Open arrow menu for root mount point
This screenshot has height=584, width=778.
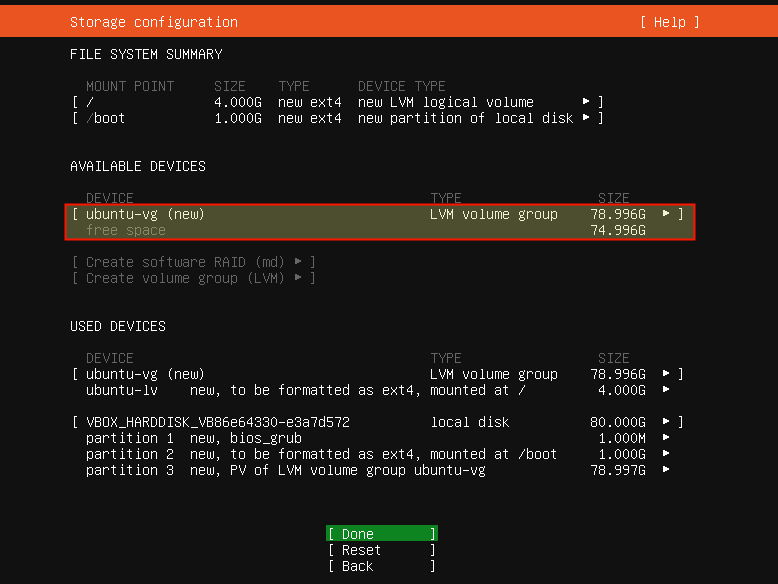point(586,102)
